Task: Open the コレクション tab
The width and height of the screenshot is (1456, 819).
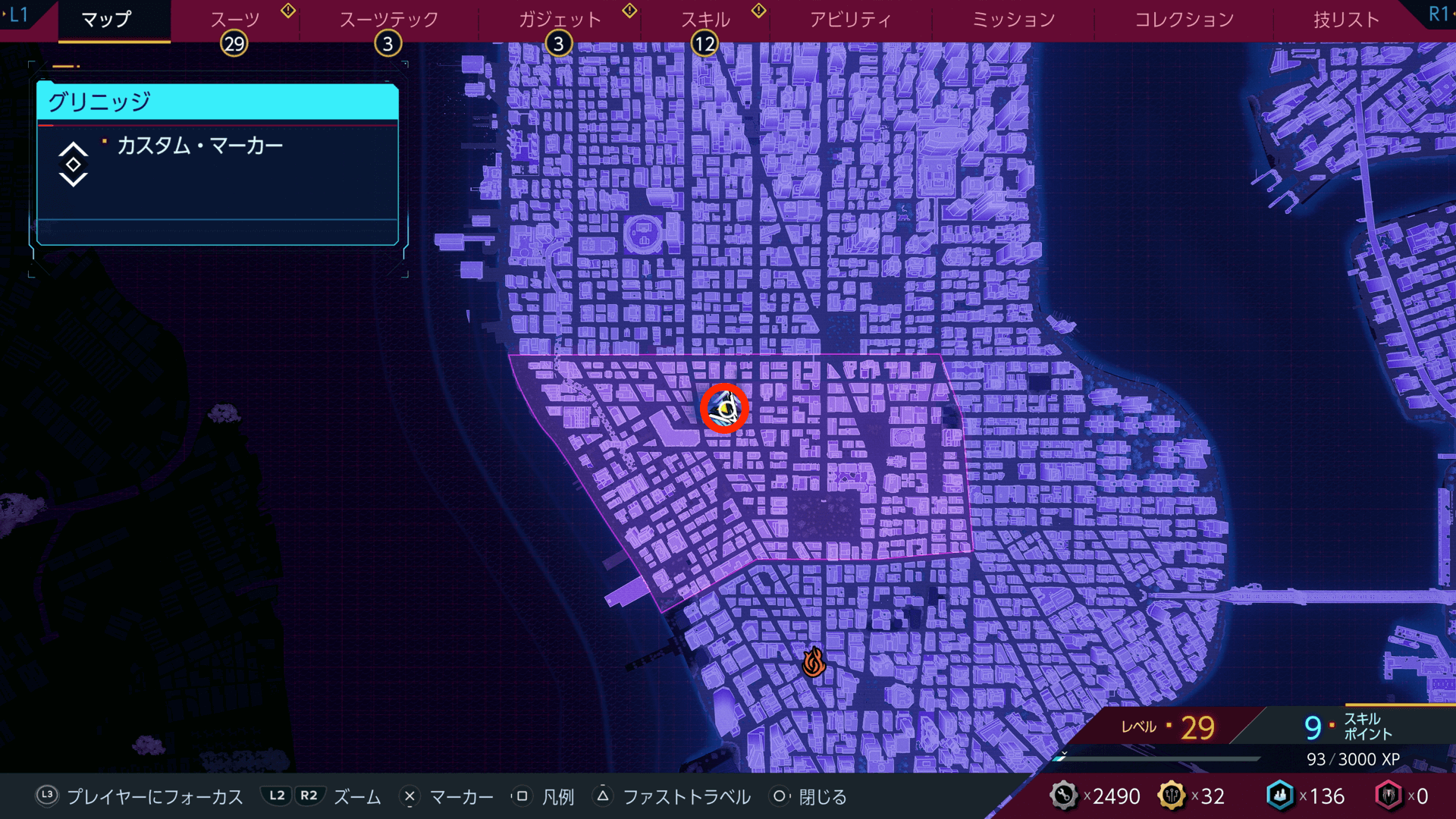Action: tap(1184, 20)
